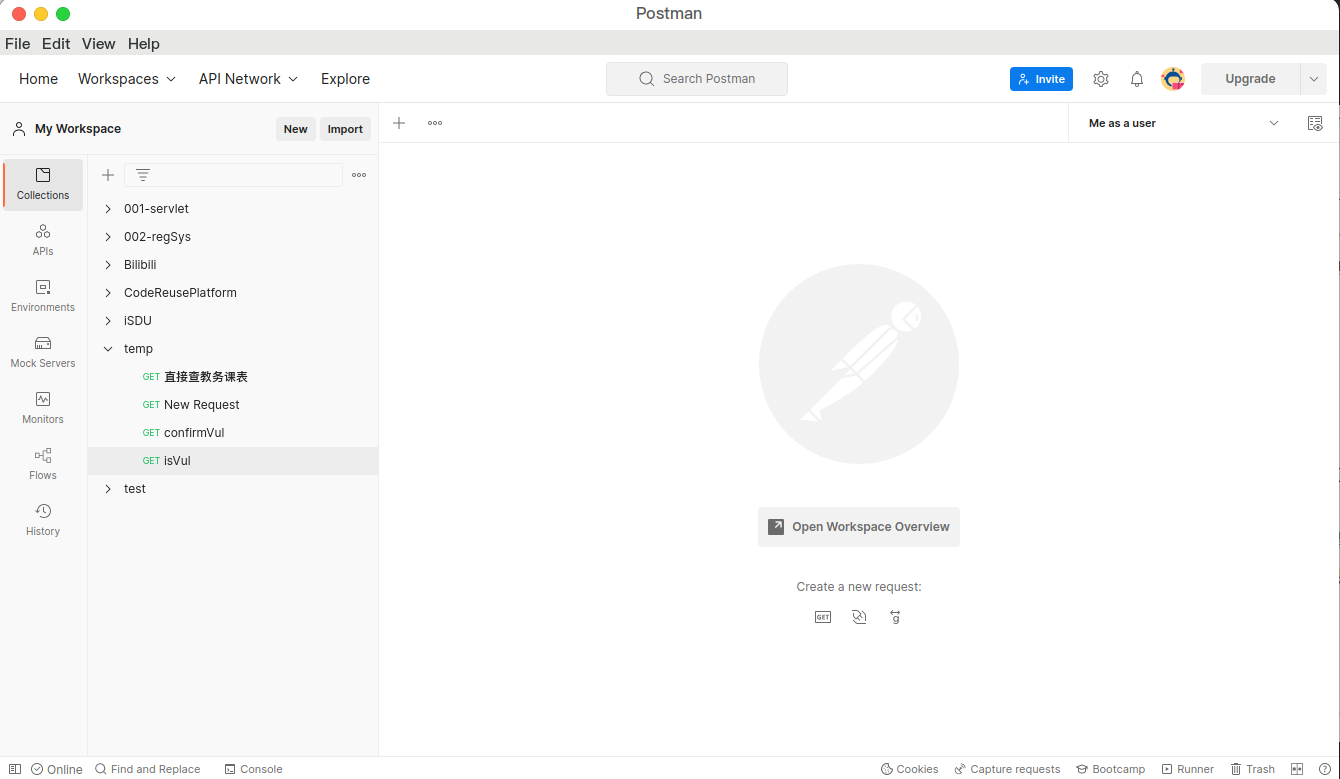Expand the test collection
Screen dimensions: 1340x779
click(108, 489)
